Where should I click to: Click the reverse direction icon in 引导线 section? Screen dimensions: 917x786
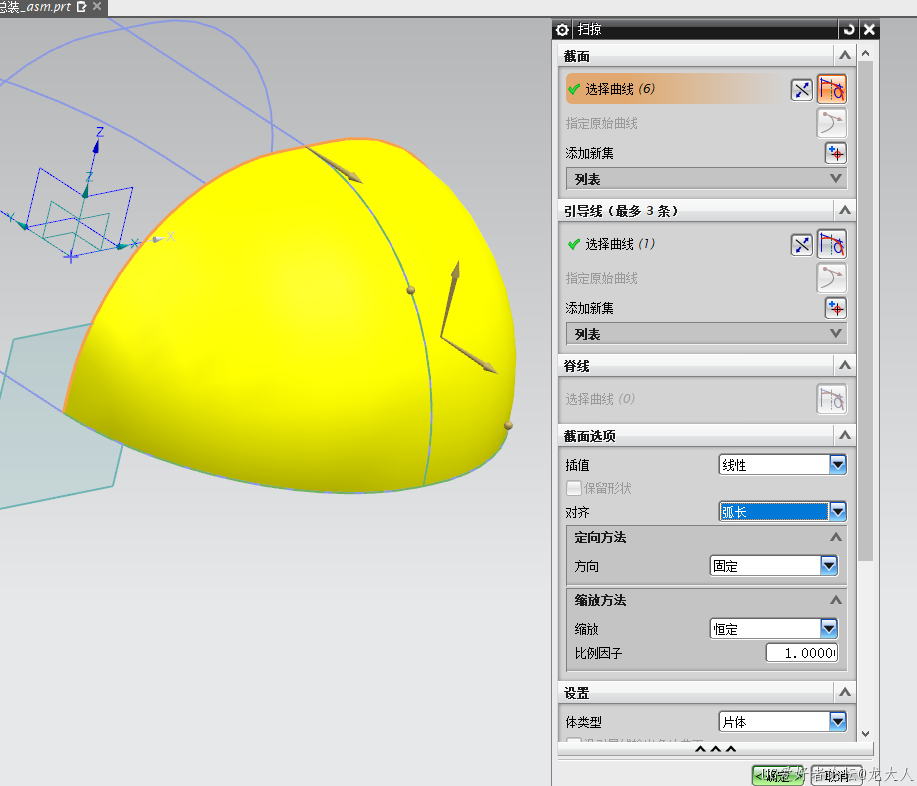pyautogui.click(x=801, y=244)
